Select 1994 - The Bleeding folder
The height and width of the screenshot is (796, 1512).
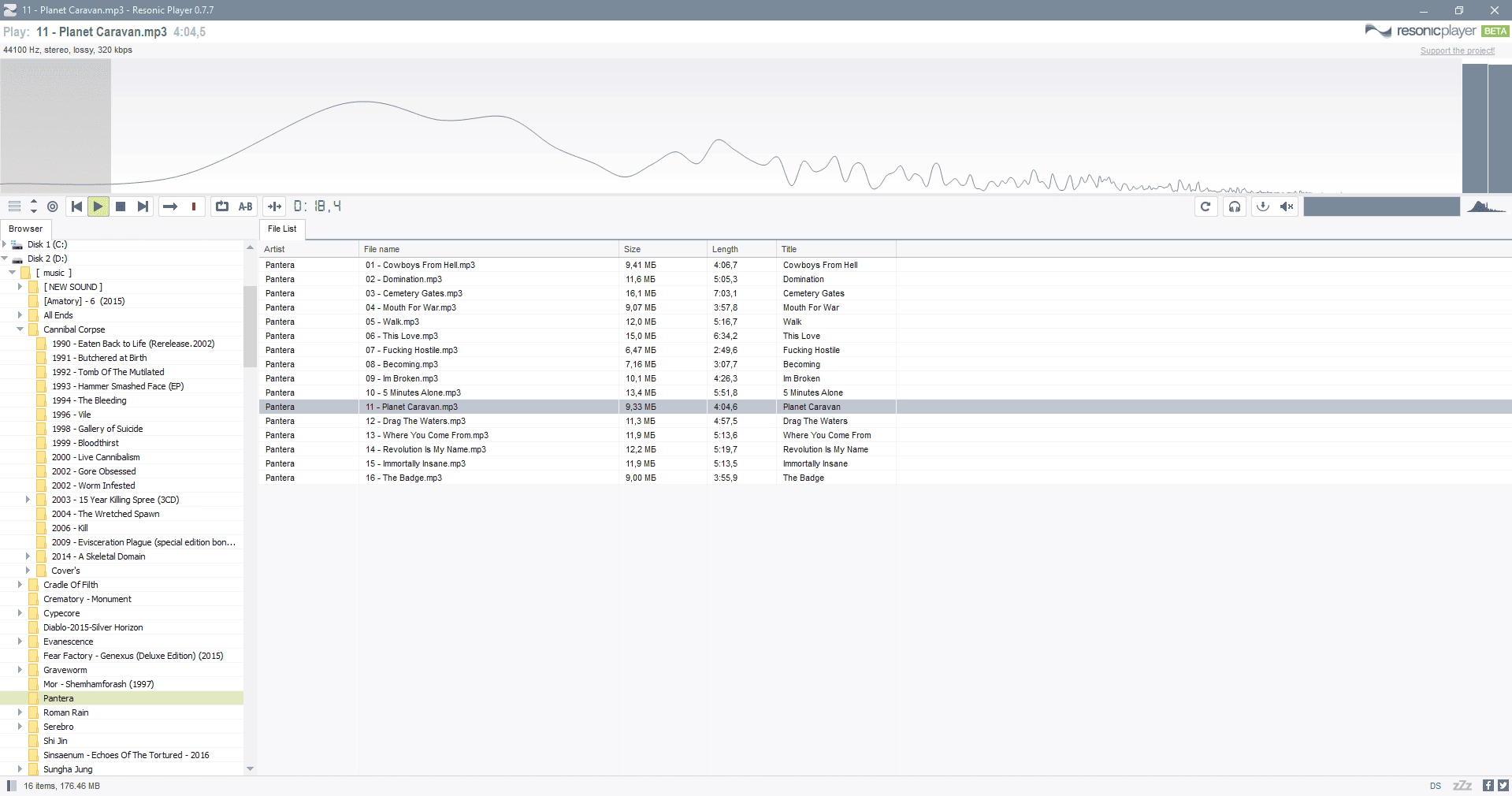89,400
